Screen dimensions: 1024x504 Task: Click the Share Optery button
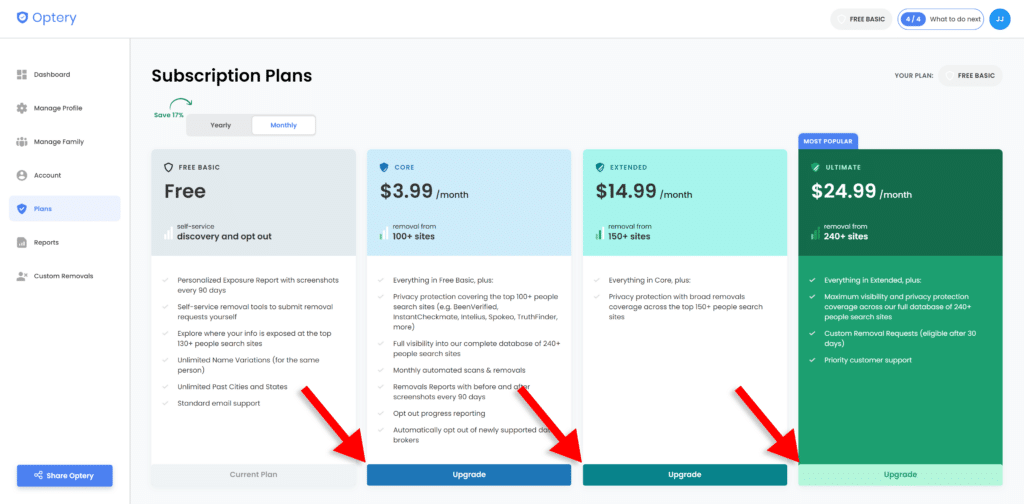[65, 475]
